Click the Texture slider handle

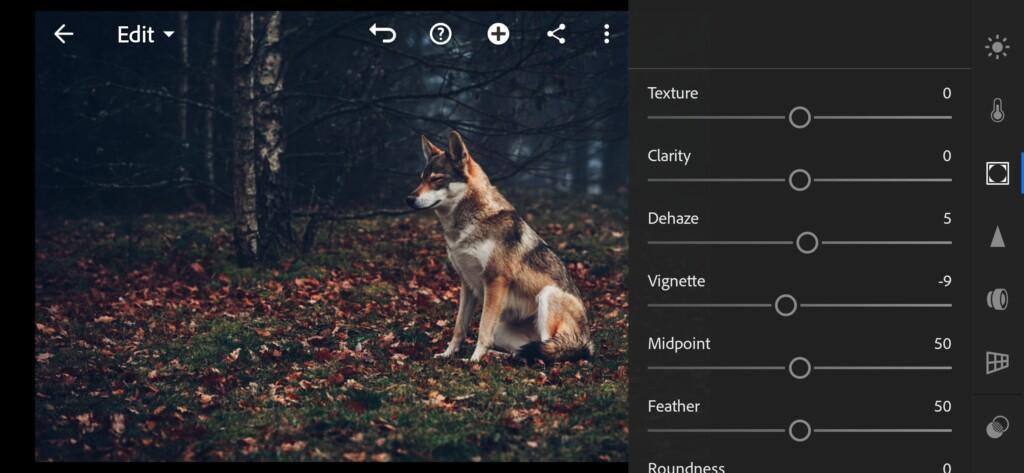pos(799,118)
